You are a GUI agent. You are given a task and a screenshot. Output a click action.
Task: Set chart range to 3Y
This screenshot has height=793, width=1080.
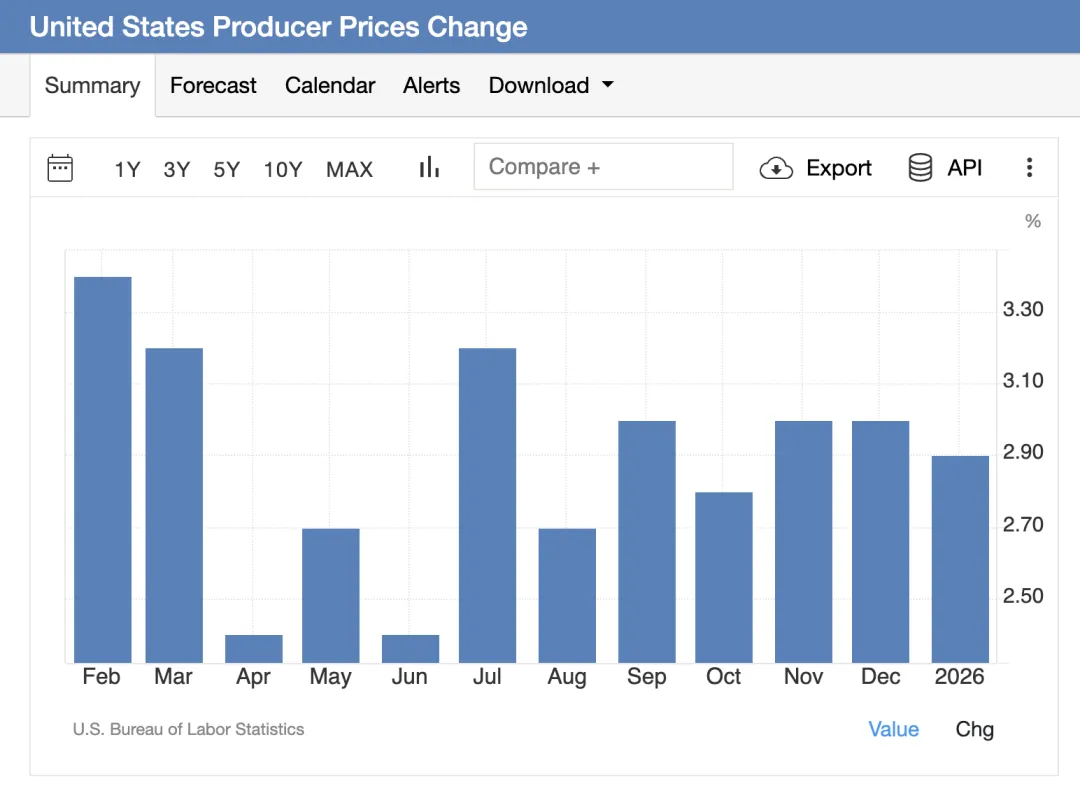point(177,170)
